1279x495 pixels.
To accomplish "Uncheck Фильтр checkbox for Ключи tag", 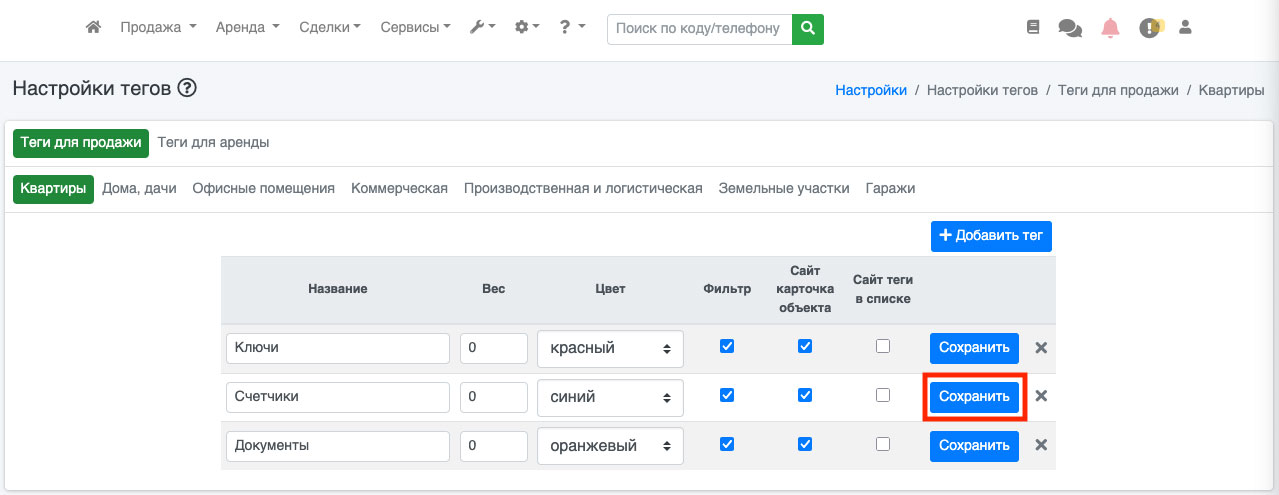I will coord(727,346).
